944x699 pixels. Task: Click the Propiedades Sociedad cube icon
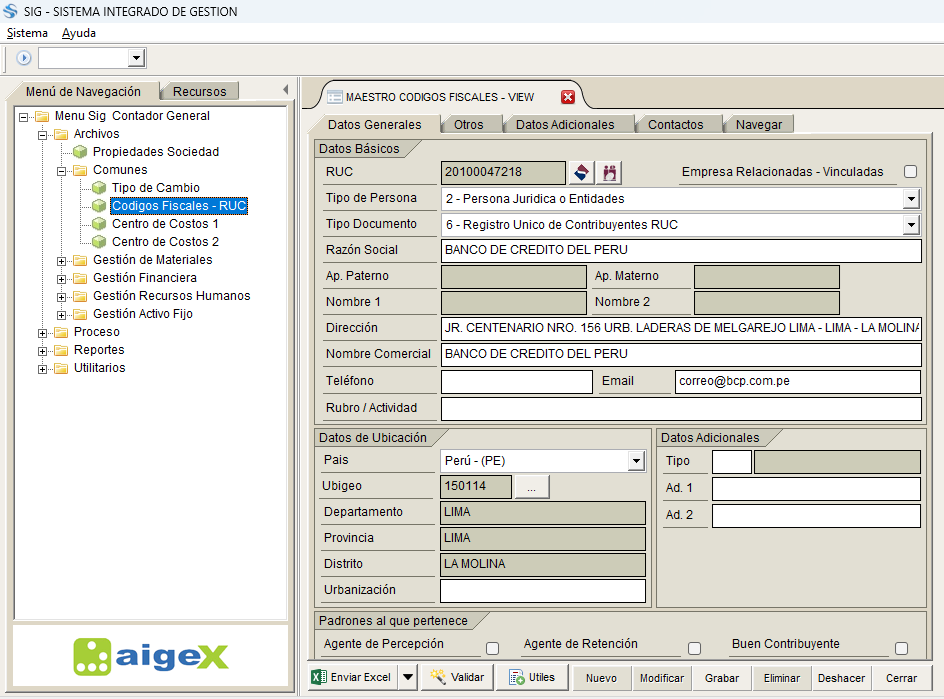(x=80, y=152)
